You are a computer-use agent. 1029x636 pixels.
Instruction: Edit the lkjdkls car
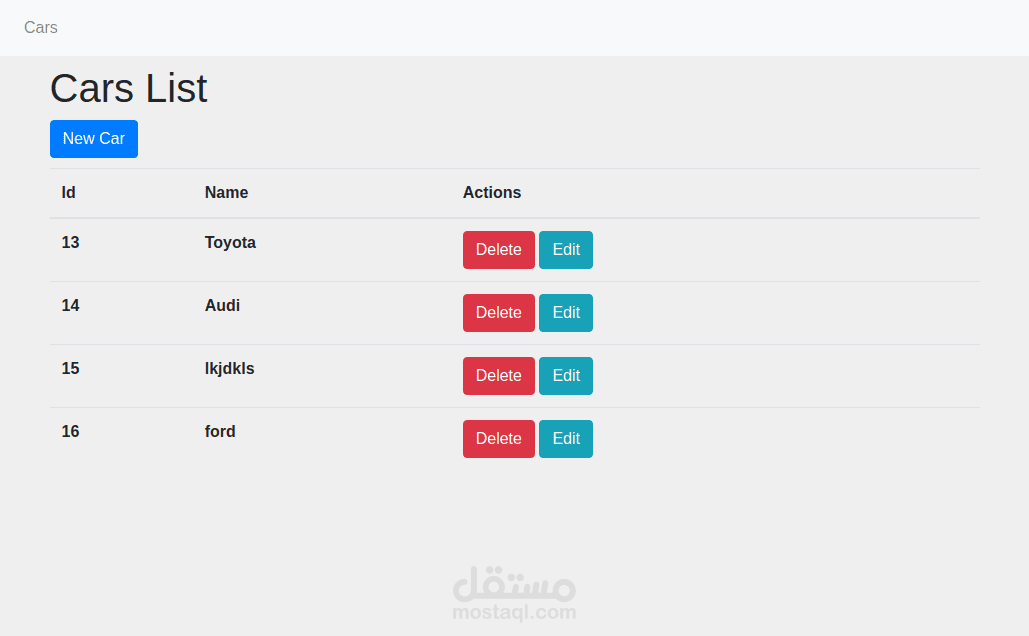click(566, 376)
